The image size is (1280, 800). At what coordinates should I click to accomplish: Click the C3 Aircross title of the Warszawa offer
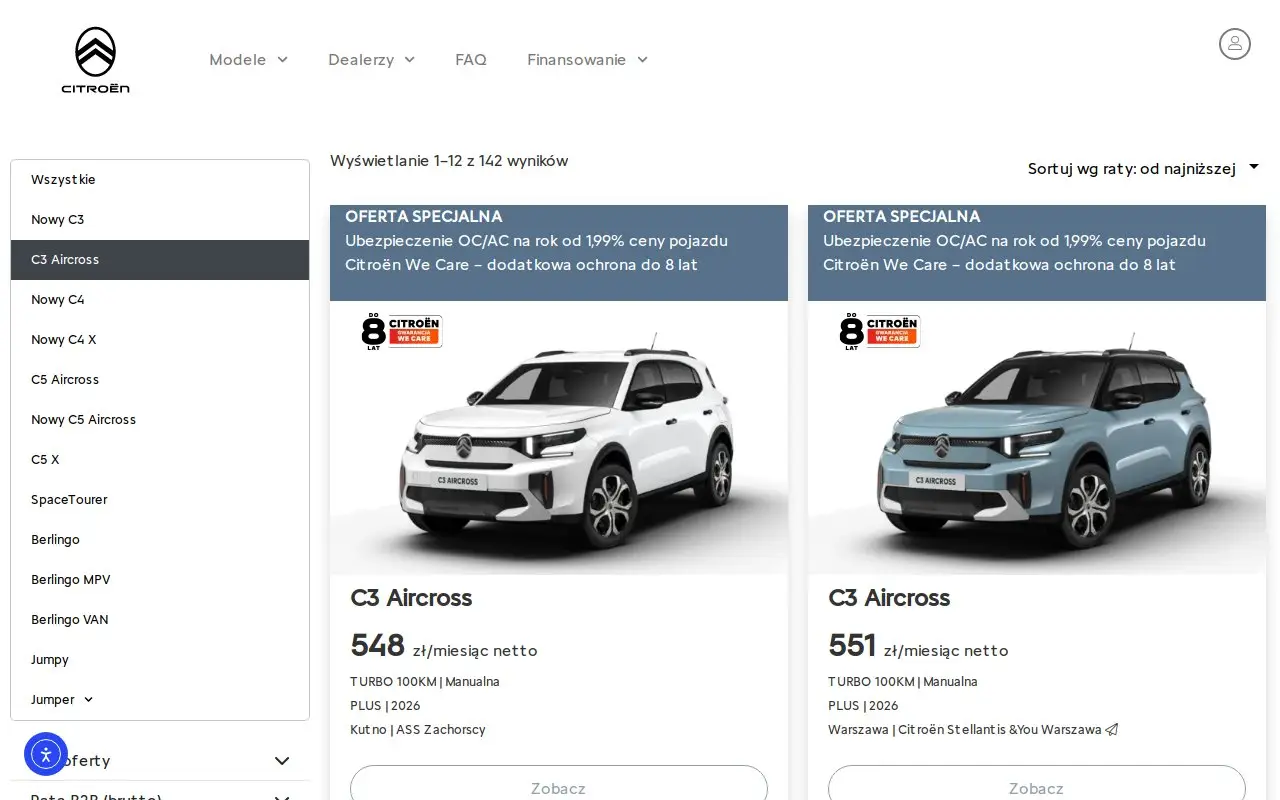pyautogui.click(x=889, y=598)
